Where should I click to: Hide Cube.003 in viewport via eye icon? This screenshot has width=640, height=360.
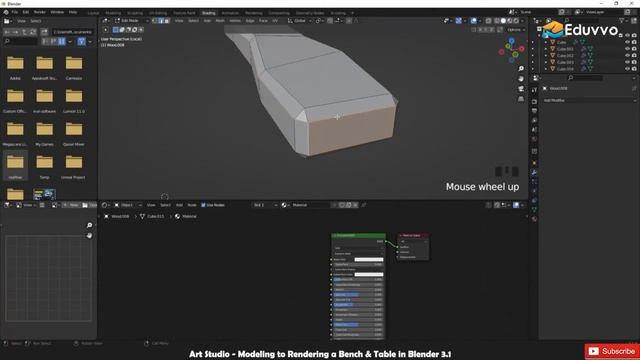click(627, 62)
